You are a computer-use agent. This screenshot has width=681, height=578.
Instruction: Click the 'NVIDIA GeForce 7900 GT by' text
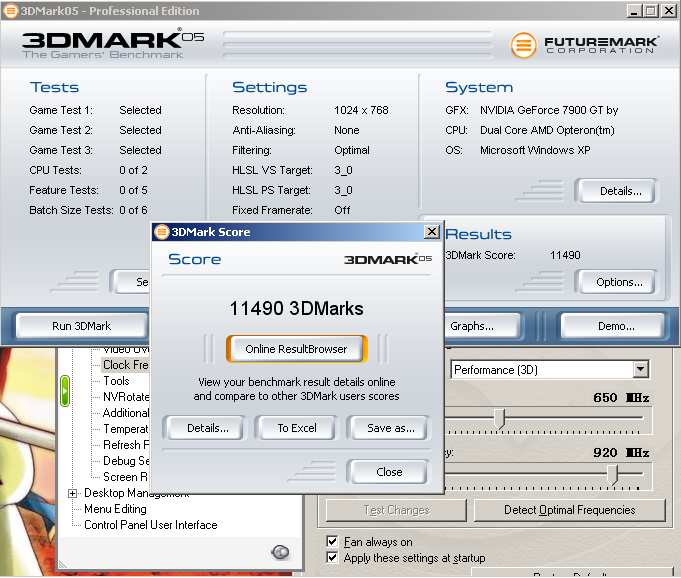click(549, 110)
